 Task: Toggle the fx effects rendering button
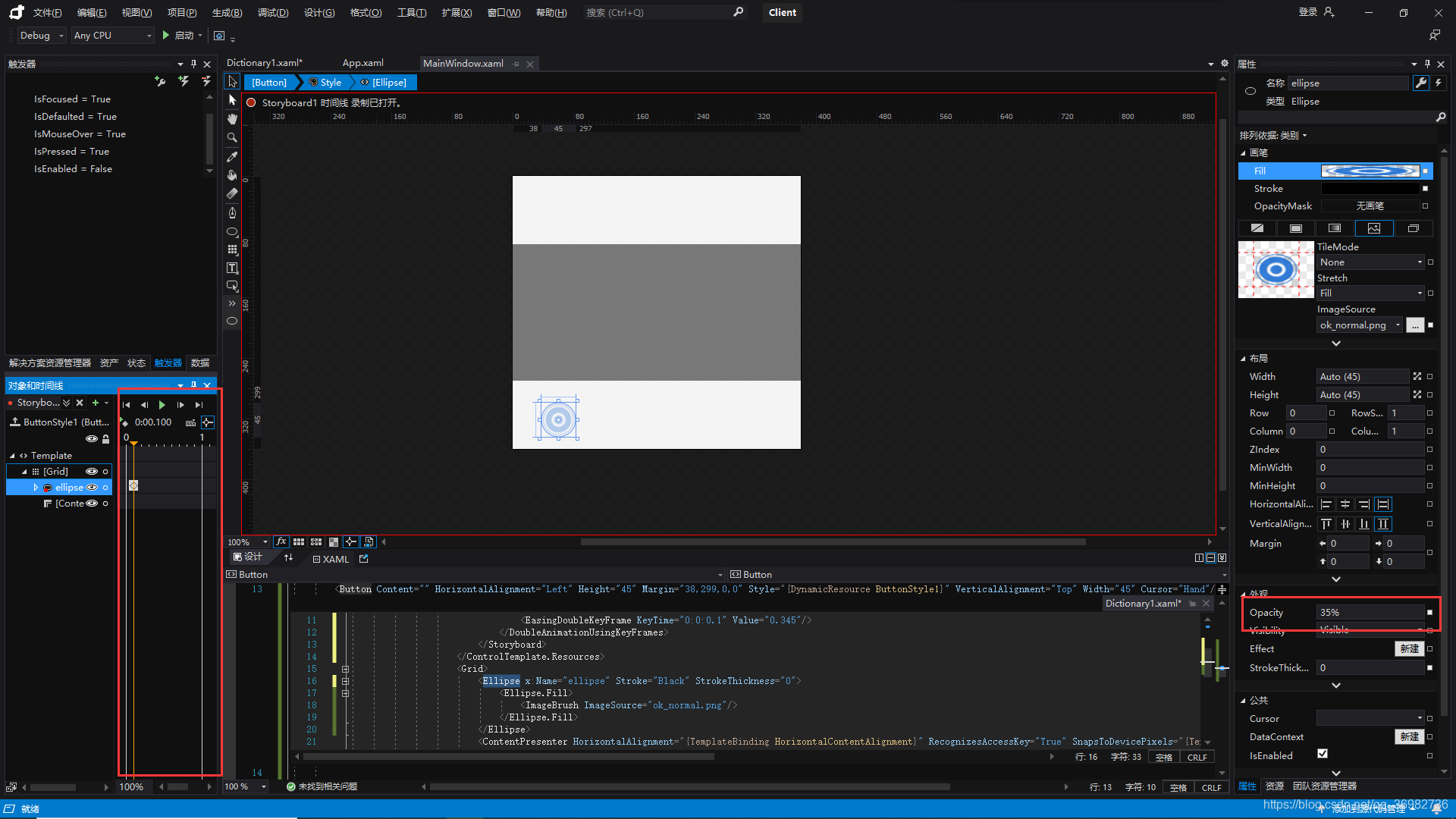click(x=281, y=541)
